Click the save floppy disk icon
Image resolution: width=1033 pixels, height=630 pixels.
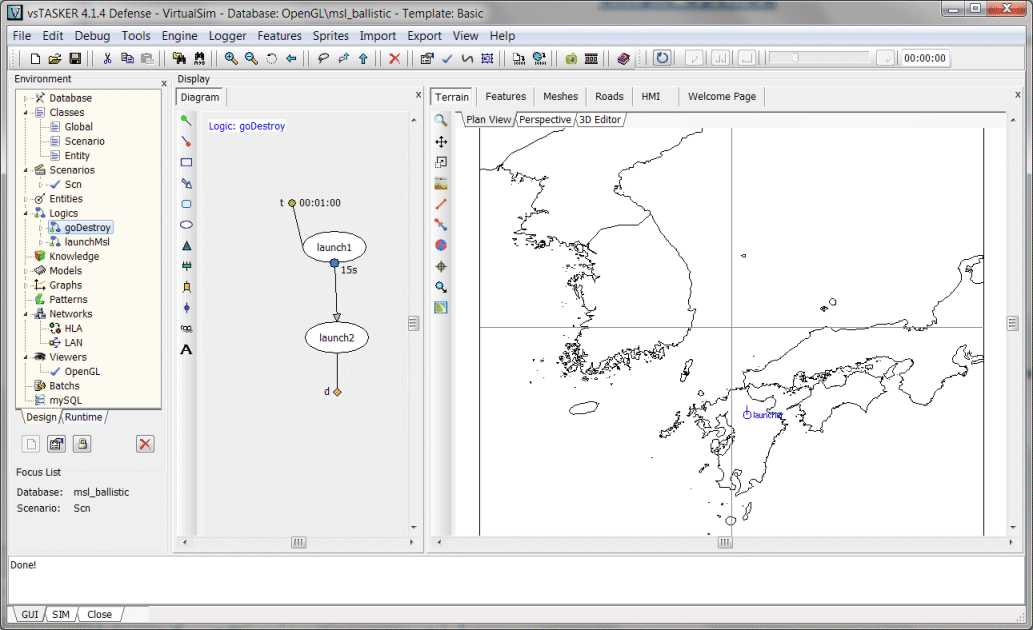point(75,59)
